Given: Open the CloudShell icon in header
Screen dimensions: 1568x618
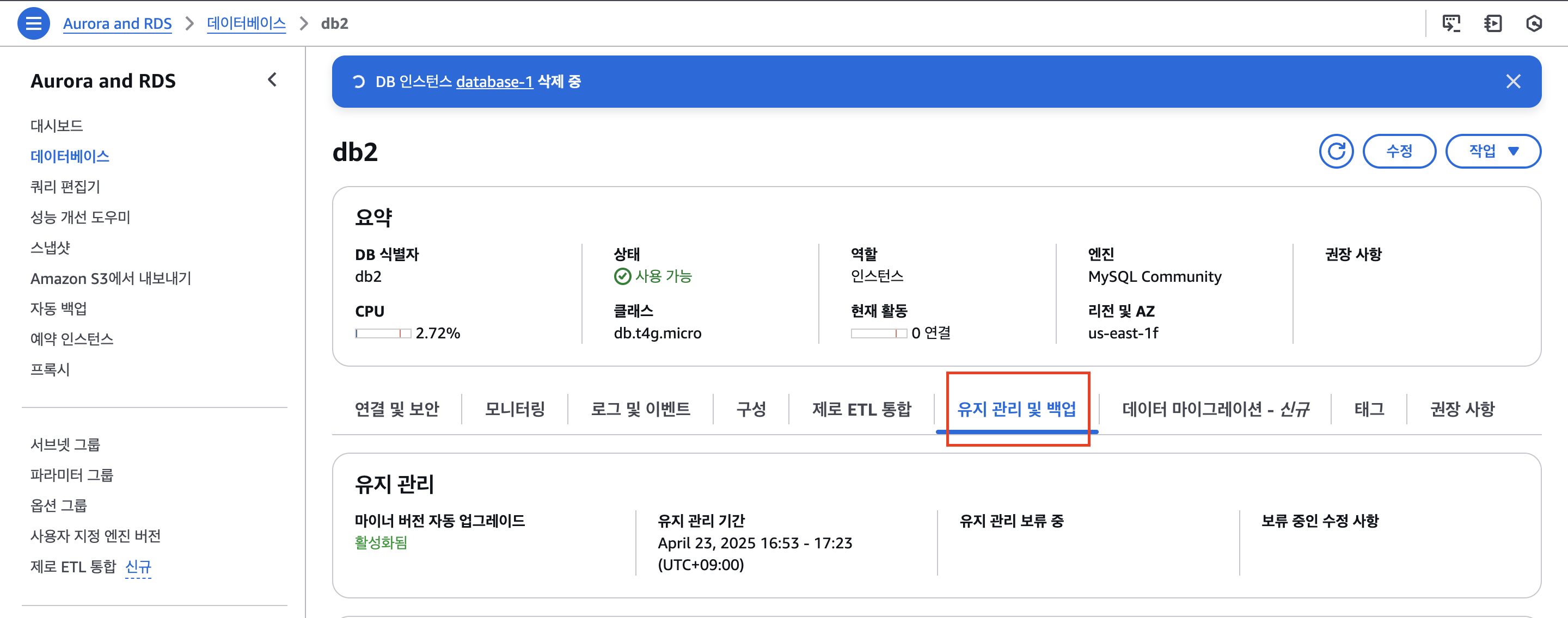Looking at the screenshot, I should pyautogui.click(x=1451, y=24).
